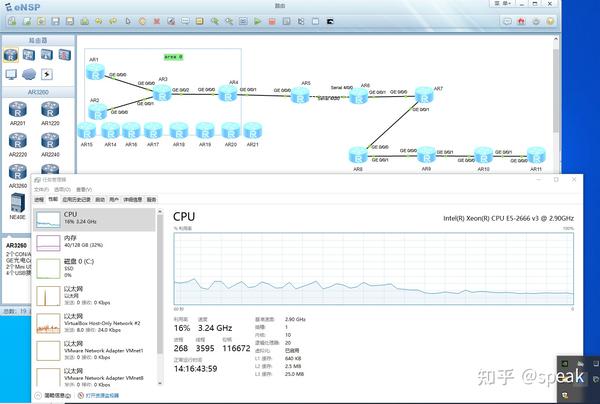Zoom out on the topology canvas
The width and height of the screenshot is (600, 404).
(x=229, y=21)
